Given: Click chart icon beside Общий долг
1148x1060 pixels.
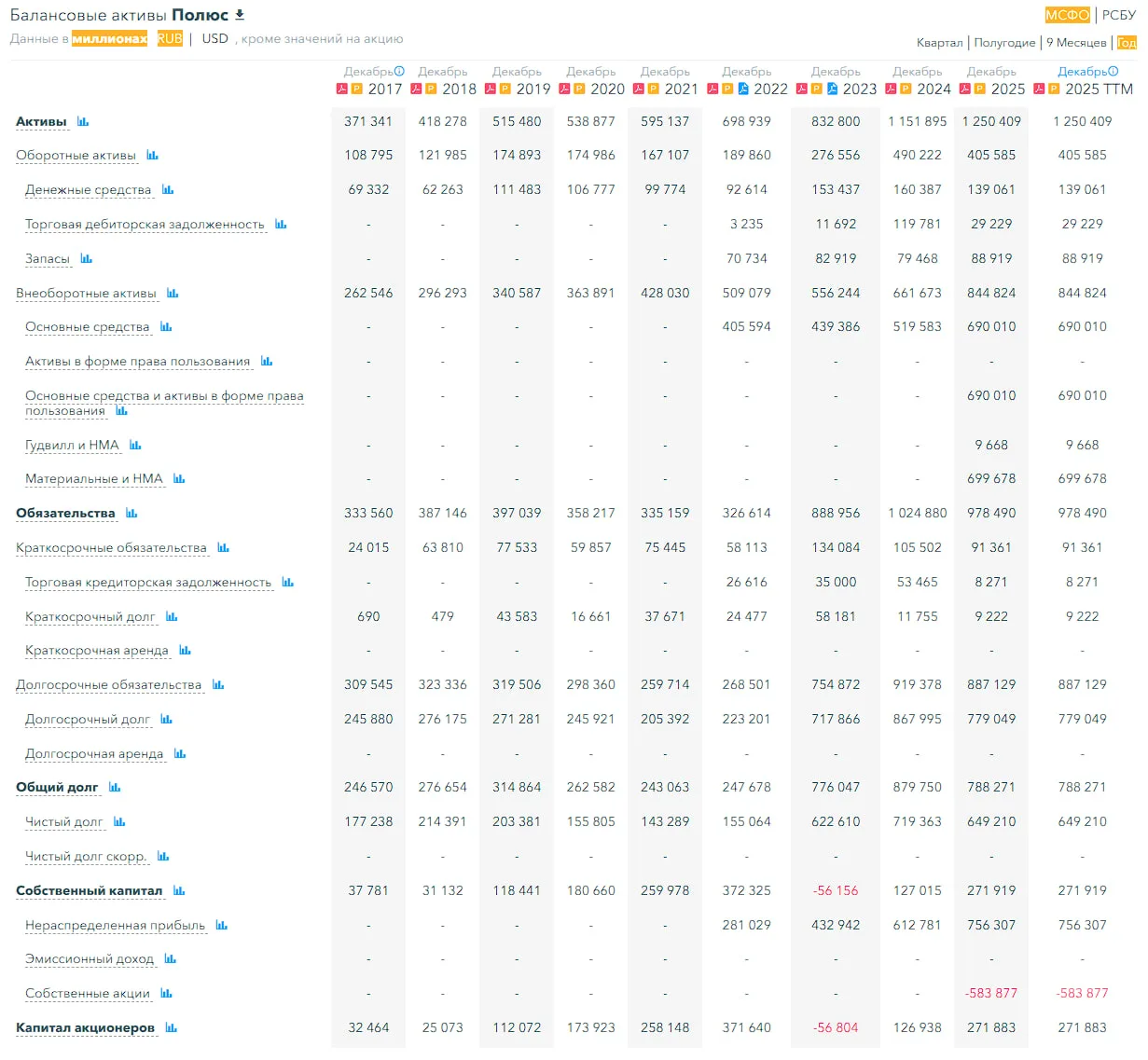Looking at the screenshot, I should [115, 787].
